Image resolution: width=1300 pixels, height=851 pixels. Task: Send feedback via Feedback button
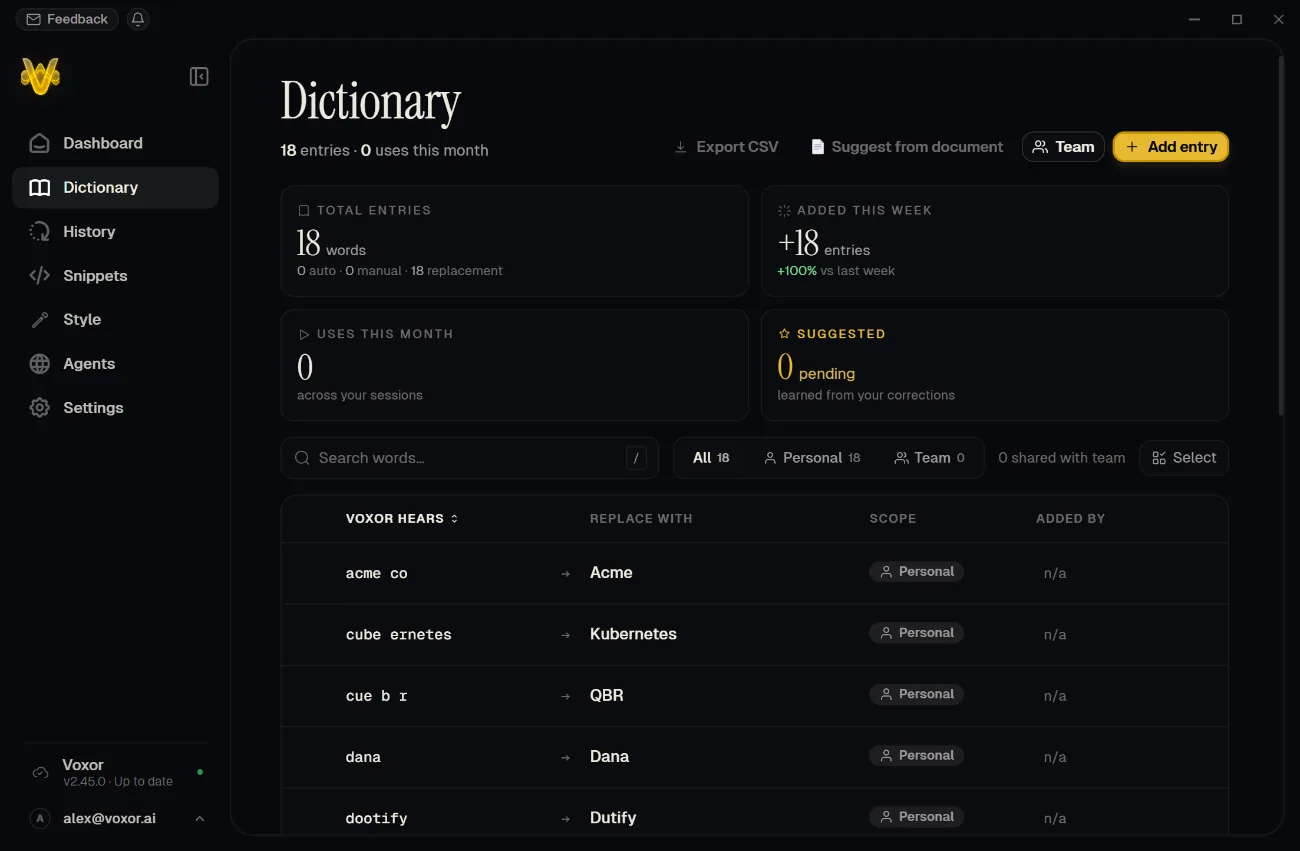(67, 19)
